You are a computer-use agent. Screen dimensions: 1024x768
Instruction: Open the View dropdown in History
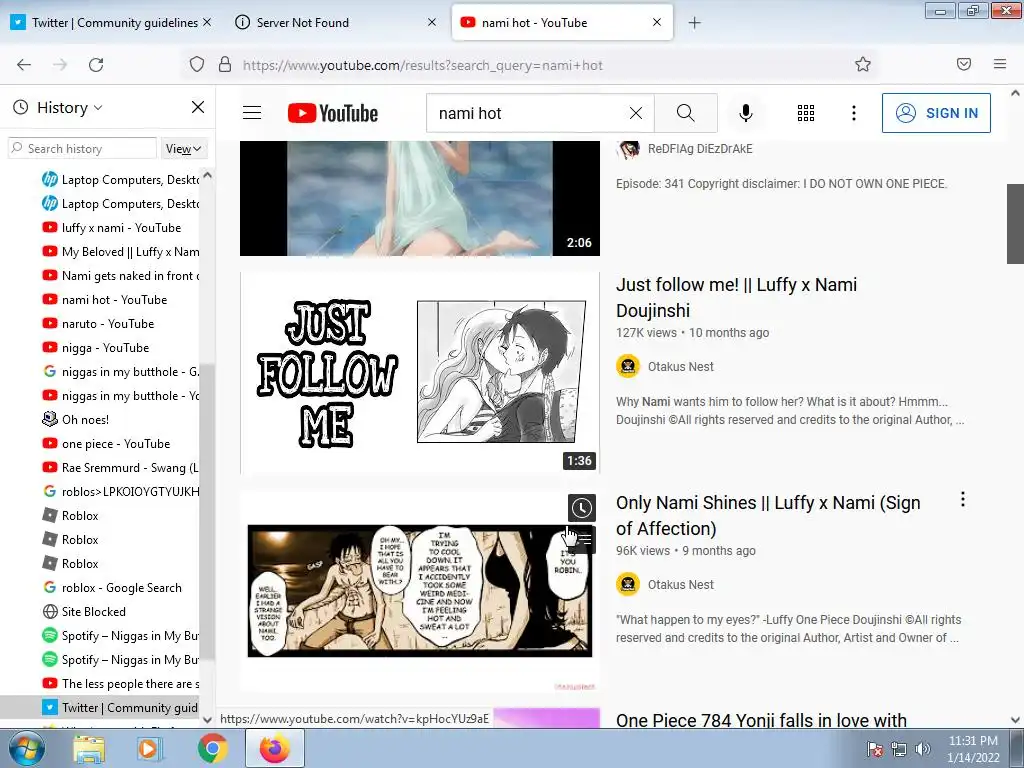(184, 149)
